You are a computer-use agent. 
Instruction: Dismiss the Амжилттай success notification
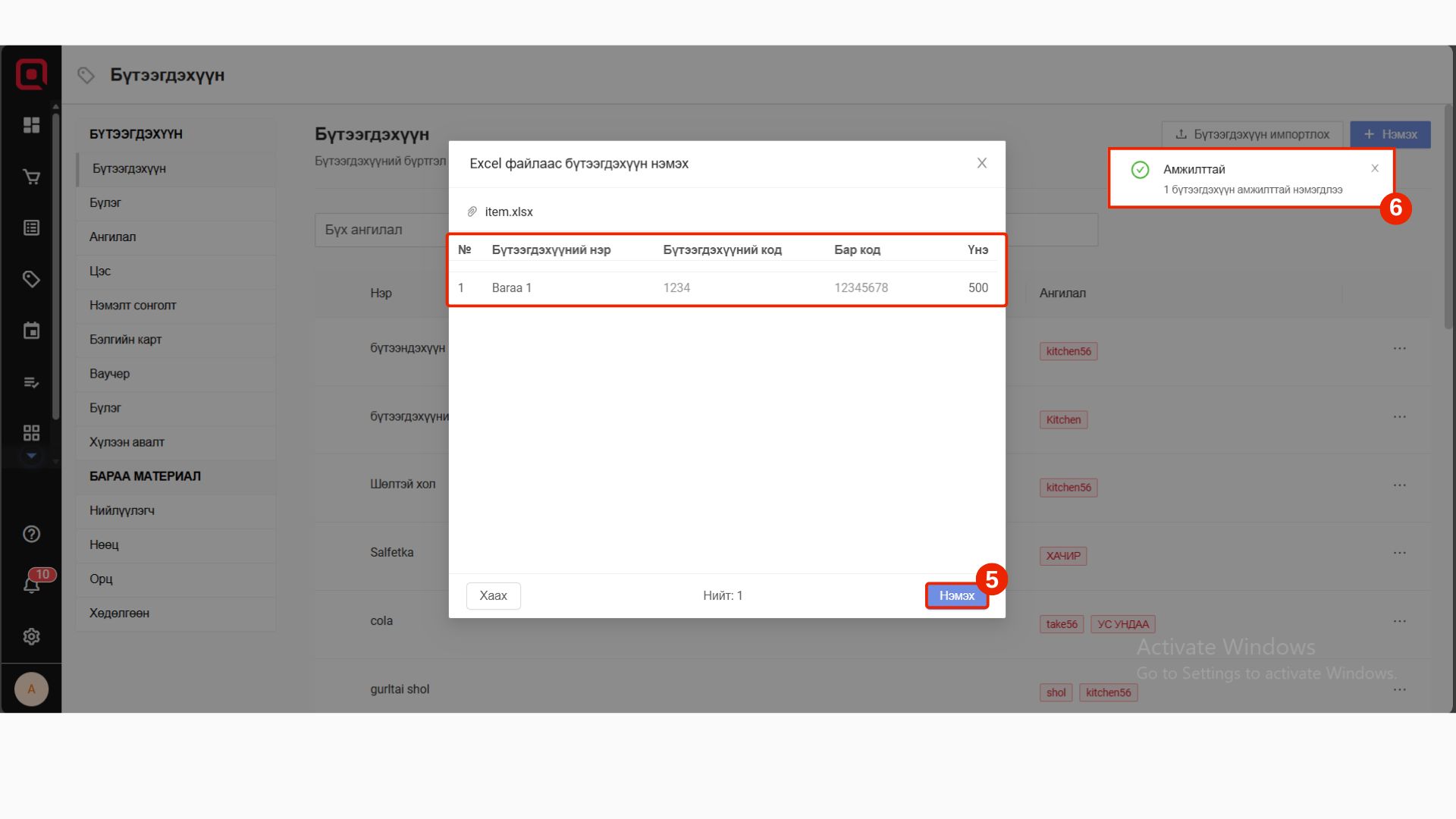[x=1374, y=168]
